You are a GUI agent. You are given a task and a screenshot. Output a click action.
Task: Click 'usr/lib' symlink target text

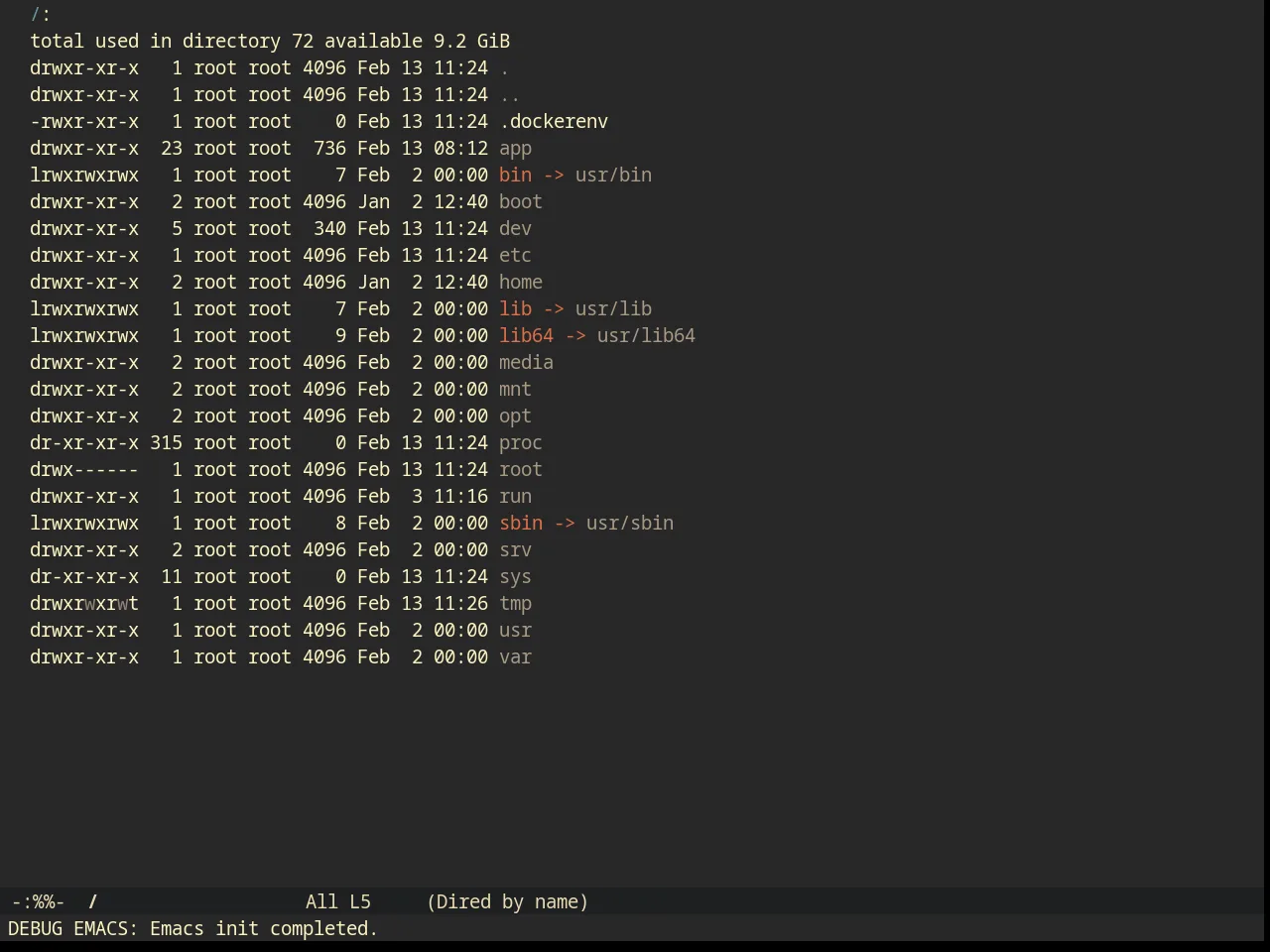point(613,309)
